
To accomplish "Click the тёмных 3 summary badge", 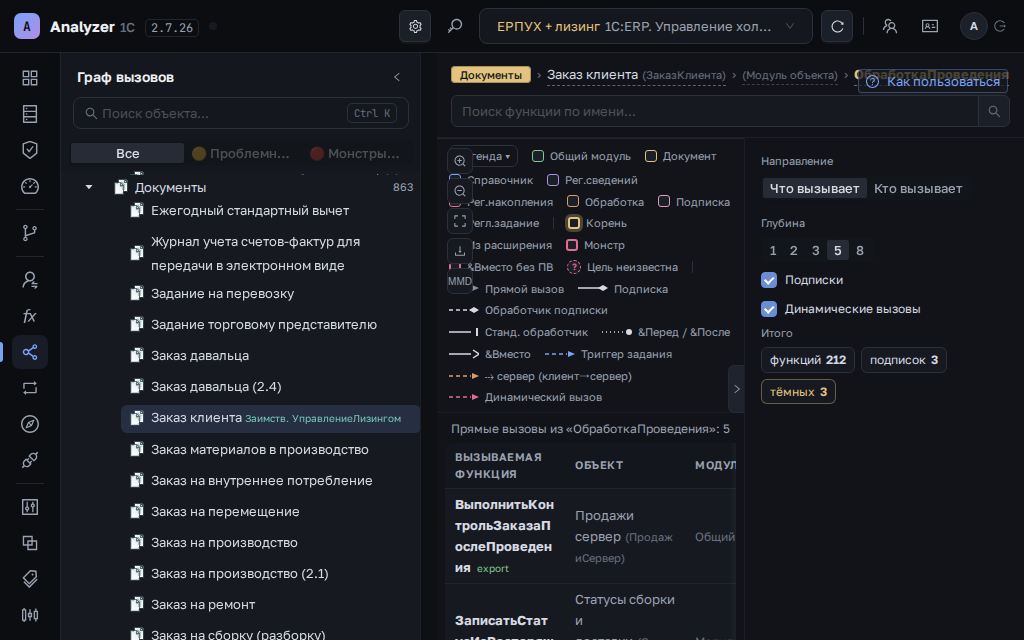I will click(x=798, y=392).
